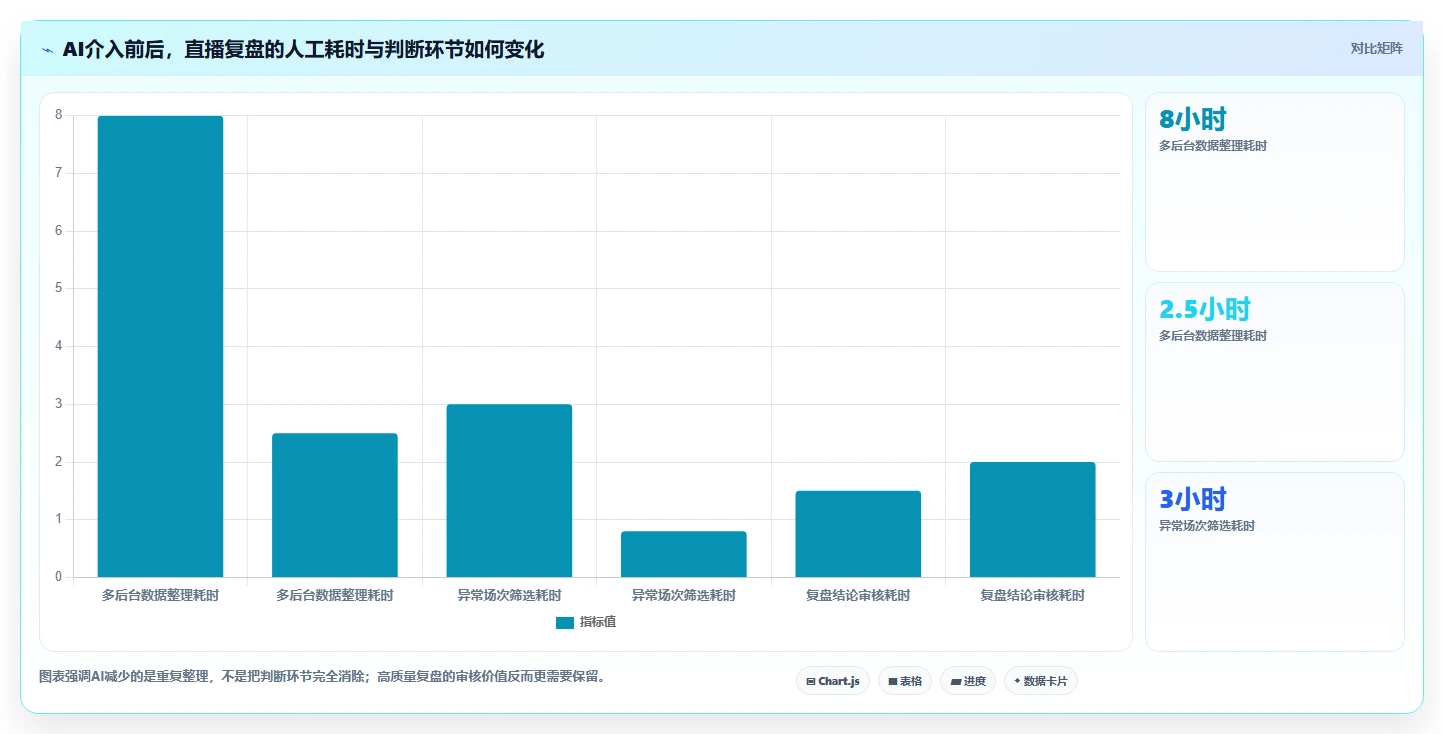
Task: Click the 2.5小时 card value
Action: pos(1205,309)
